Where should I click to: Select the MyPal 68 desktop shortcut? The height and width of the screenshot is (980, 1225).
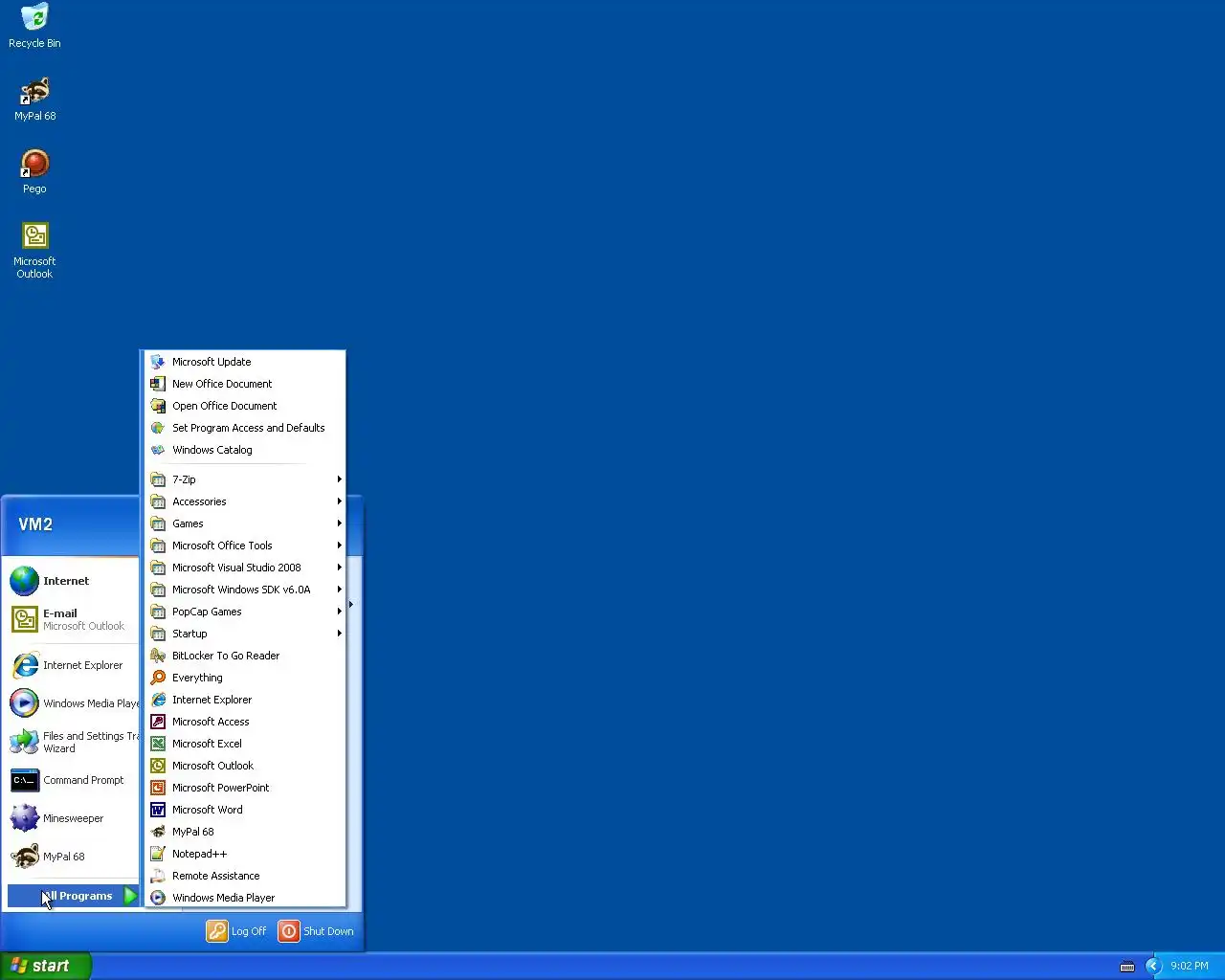[x=34, y=99]
